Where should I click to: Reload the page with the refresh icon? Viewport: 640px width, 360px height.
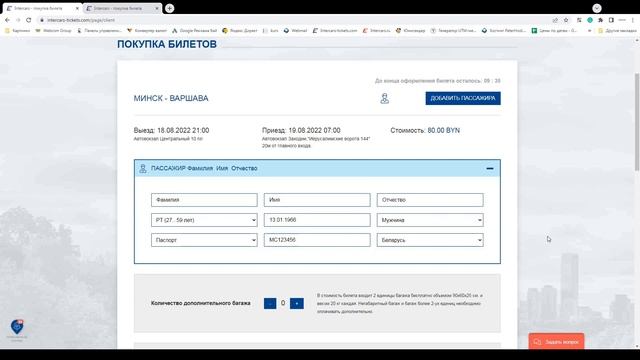tap(29, 20)
